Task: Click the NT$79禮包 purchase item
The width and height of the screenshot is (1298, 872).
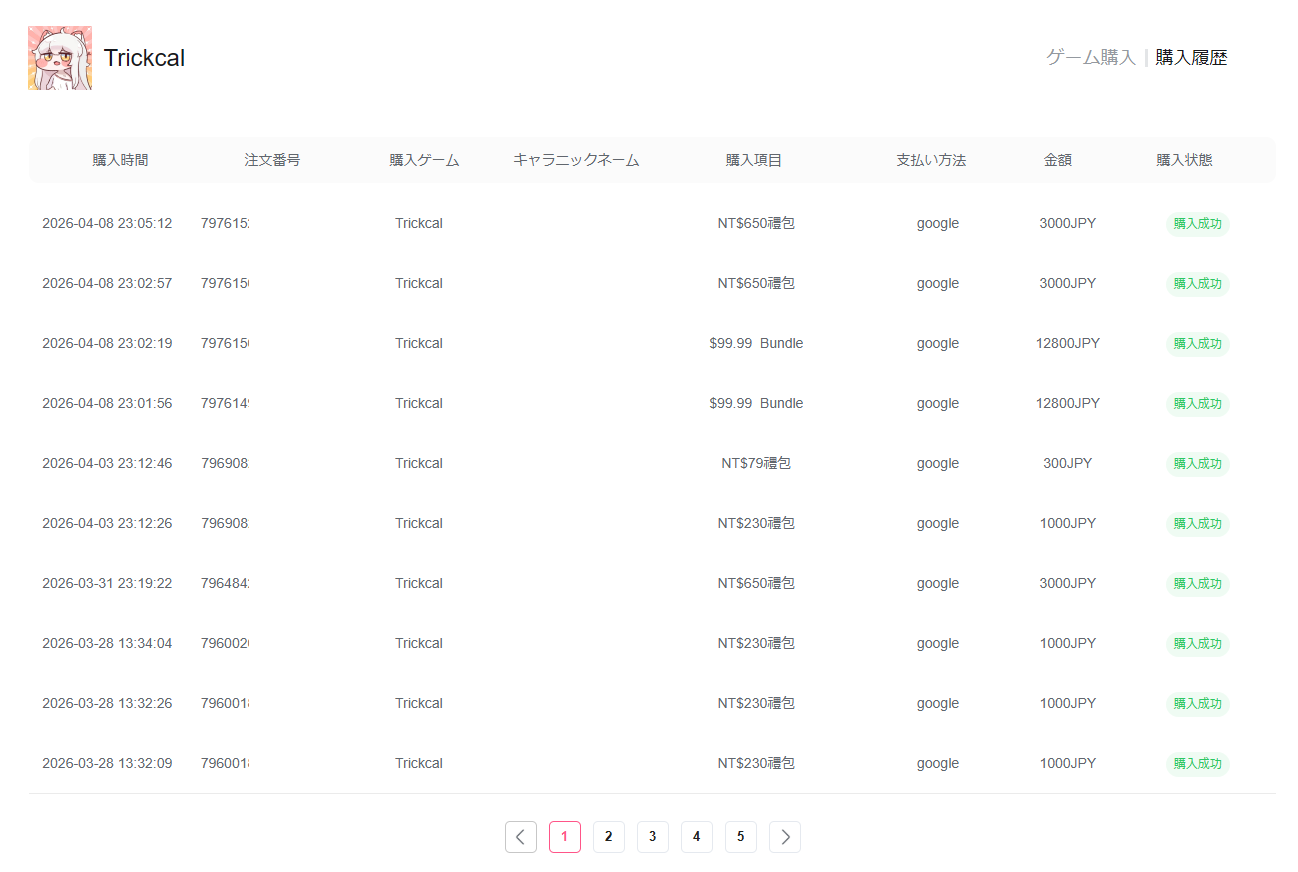Action: point(756,463)
